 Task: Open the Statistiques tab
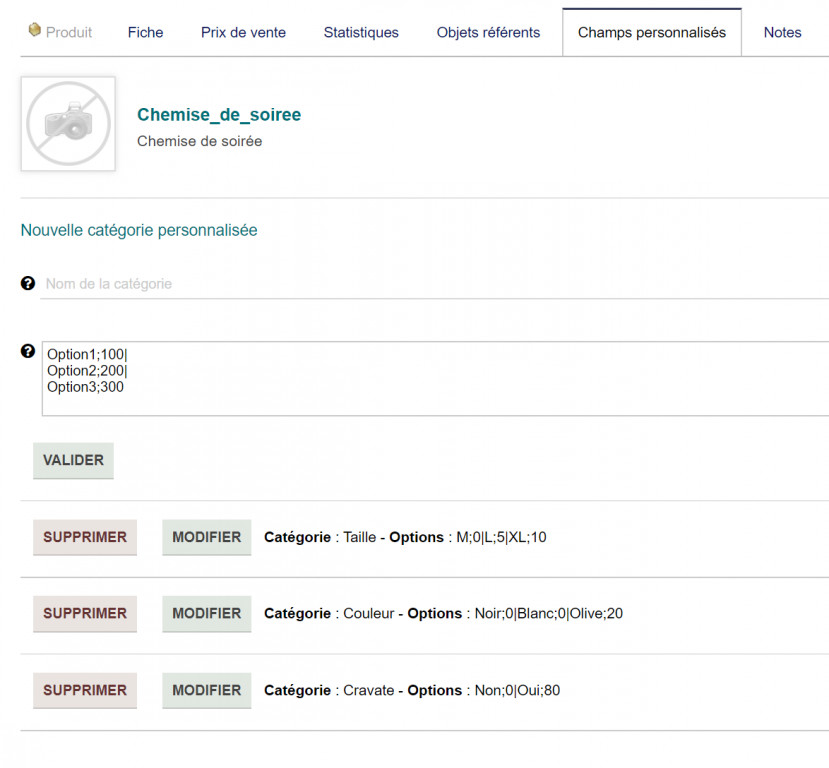[361, 32]
